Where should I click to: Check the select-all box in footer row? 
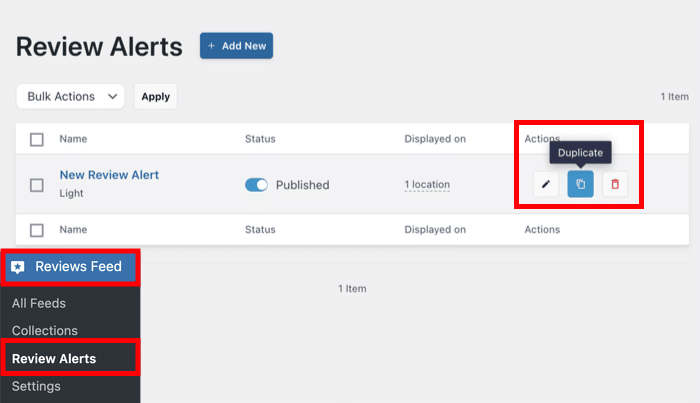(x=37, y=230)
